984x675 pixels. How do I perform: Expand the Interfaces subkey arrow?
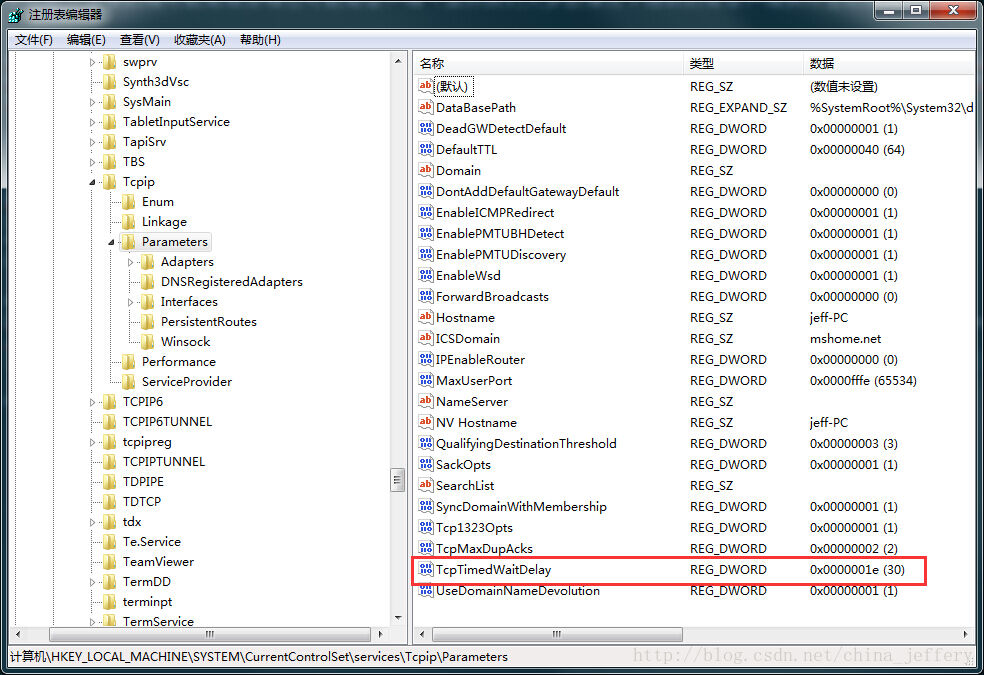click(x=130, y=302)
